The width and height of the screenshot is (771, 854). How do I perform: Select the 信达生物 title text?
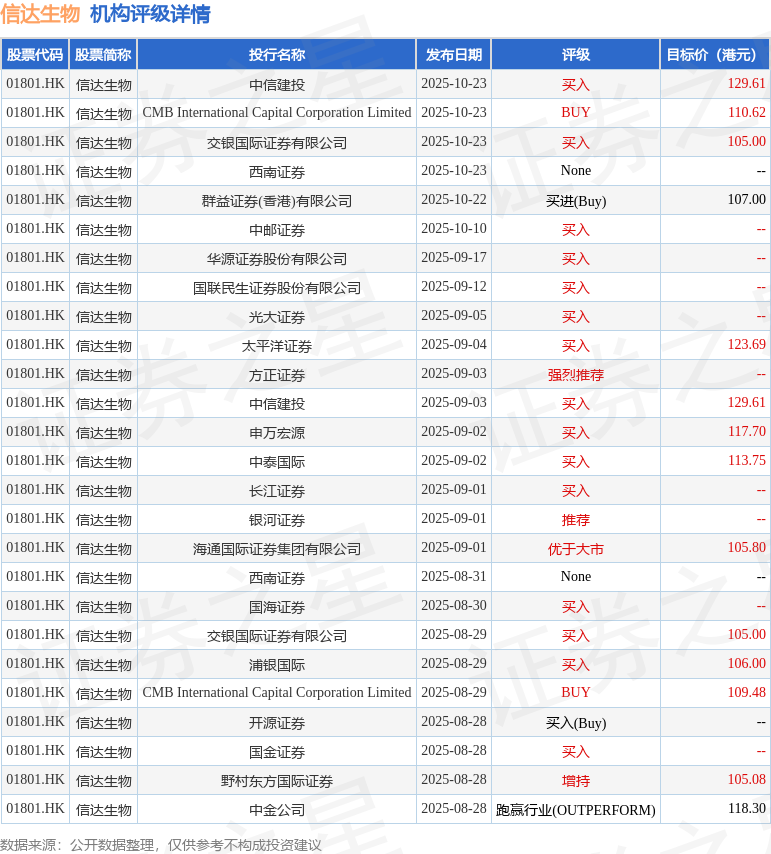pos(40,14)
